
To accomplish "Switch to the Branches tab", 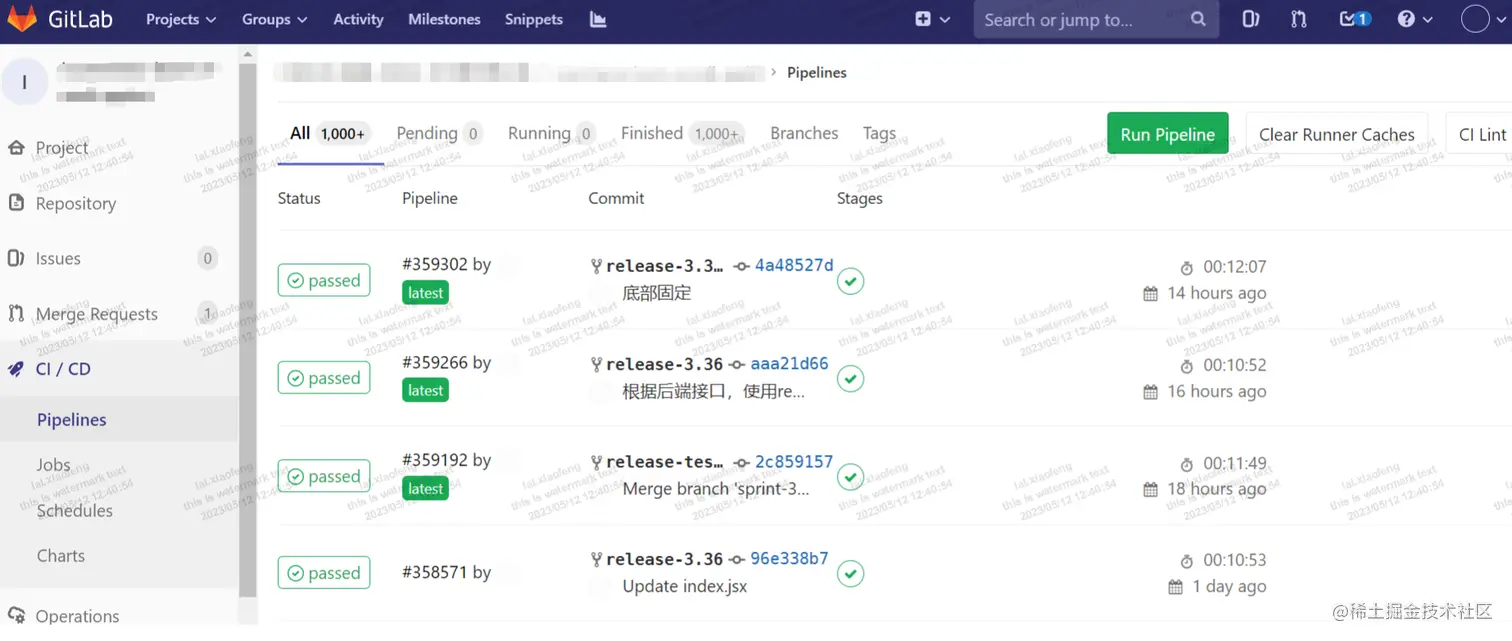I will coord(804,133).
